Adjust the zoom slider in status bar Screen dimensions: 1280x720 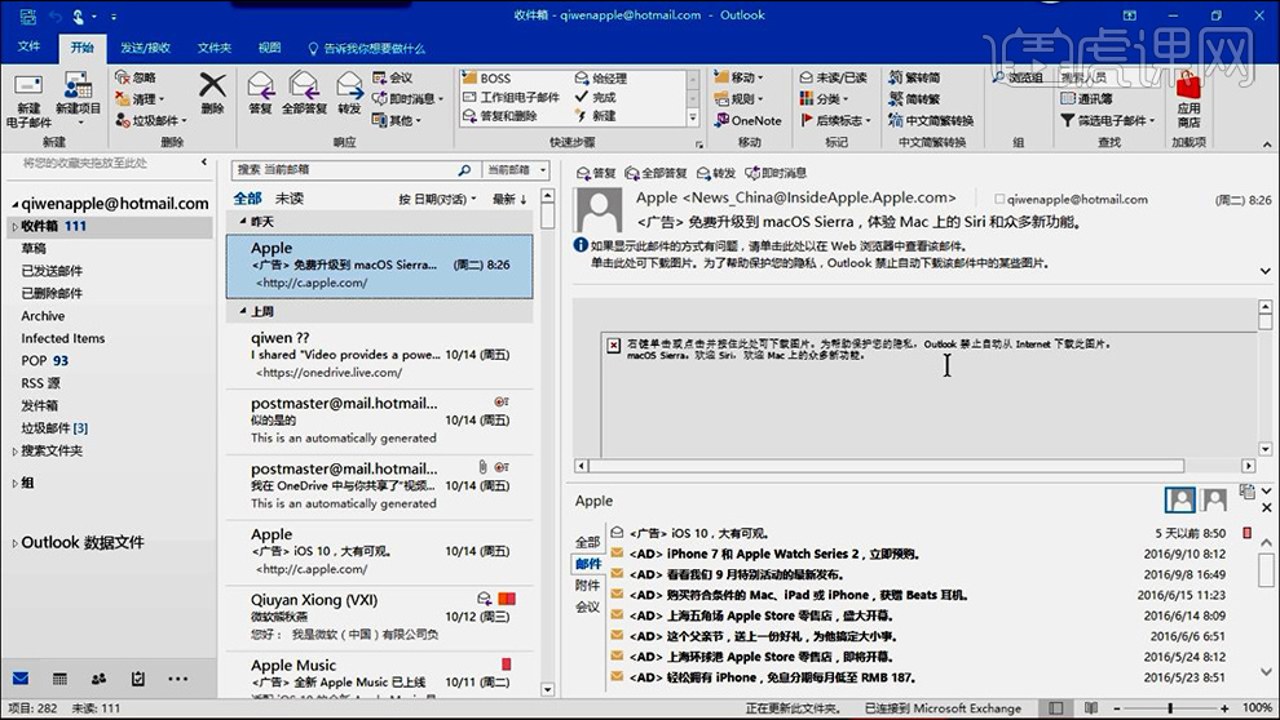(1170, 708)
